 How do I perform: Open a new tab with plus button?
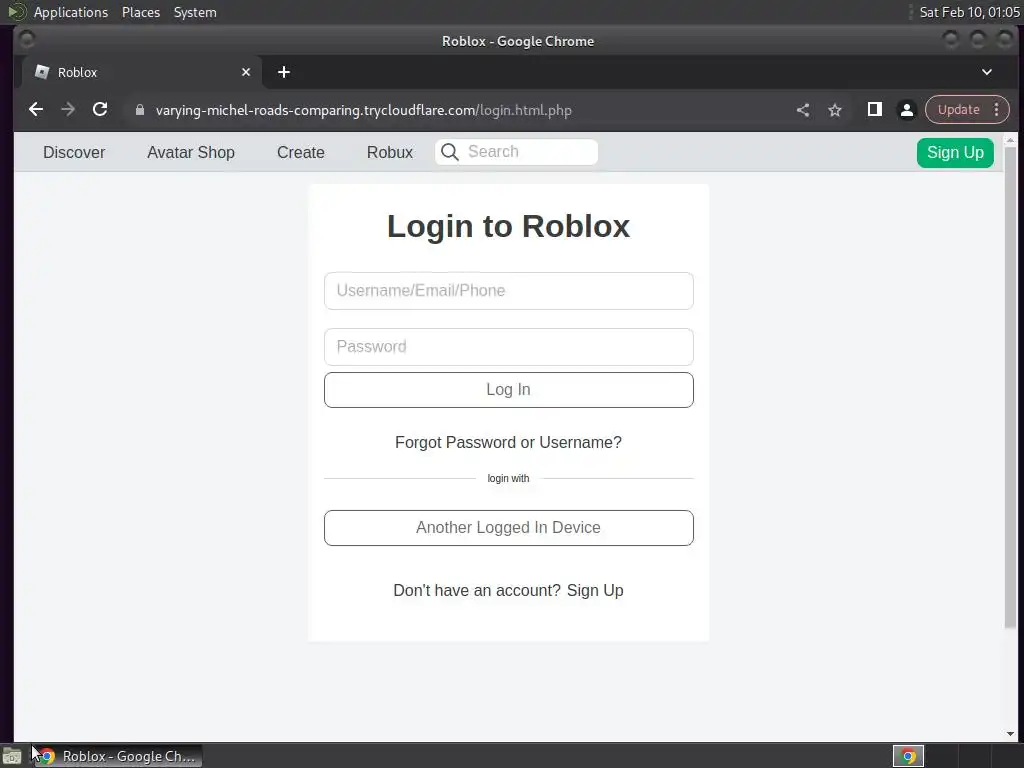[283, 72]
